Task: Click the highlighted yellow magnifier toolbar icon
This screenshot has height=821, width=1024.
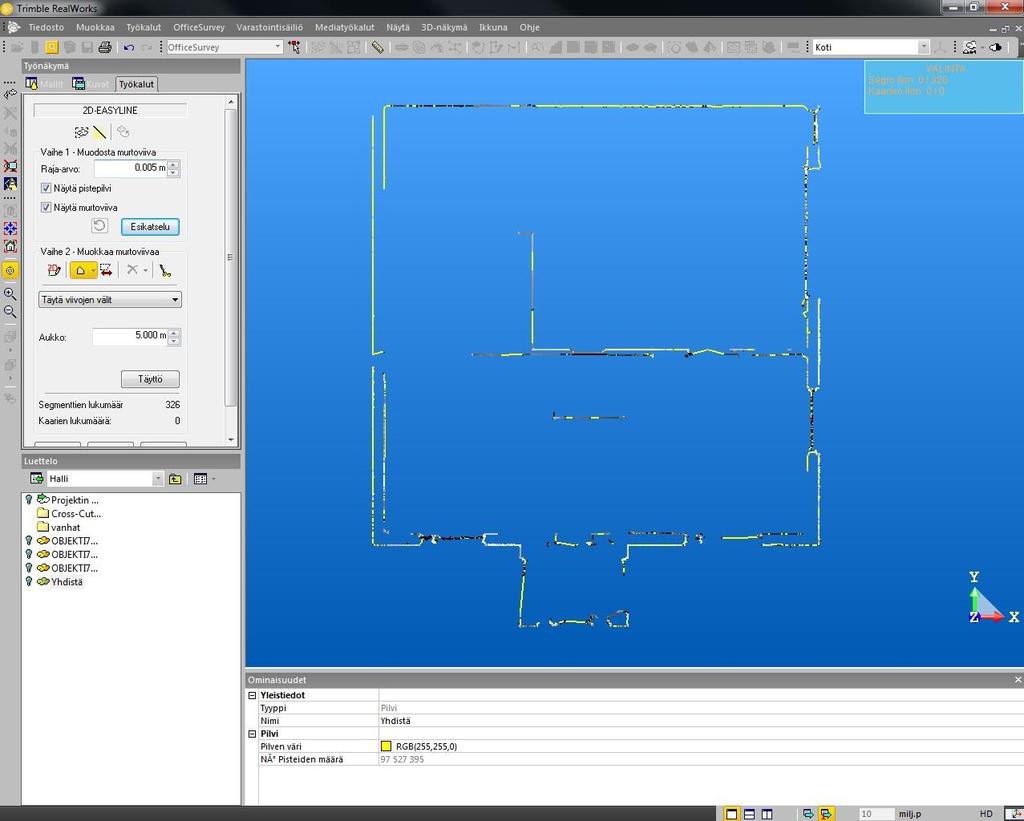Action: 52,47
